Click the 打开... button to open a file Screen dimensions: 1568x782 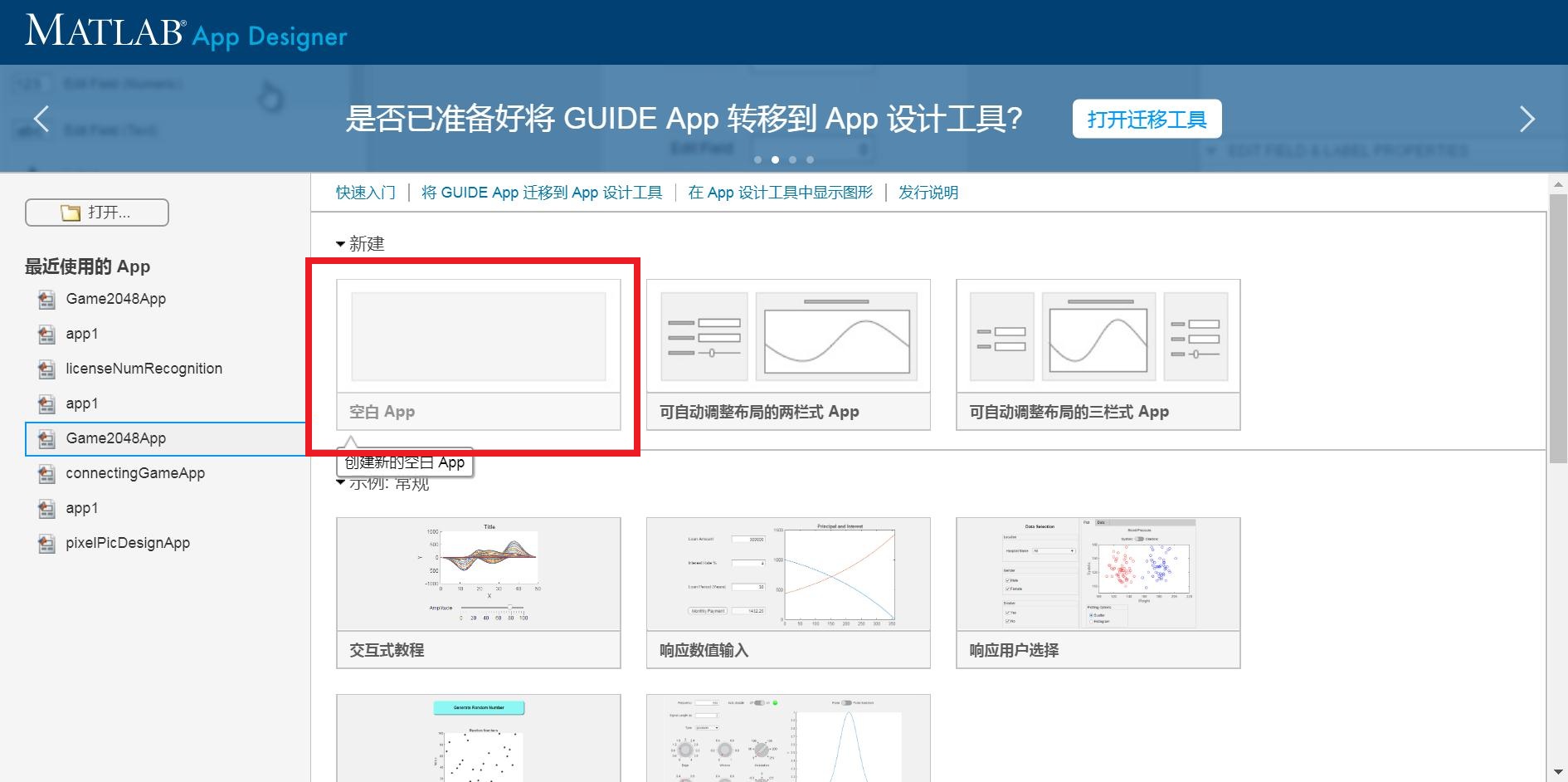tap(97, 213)
